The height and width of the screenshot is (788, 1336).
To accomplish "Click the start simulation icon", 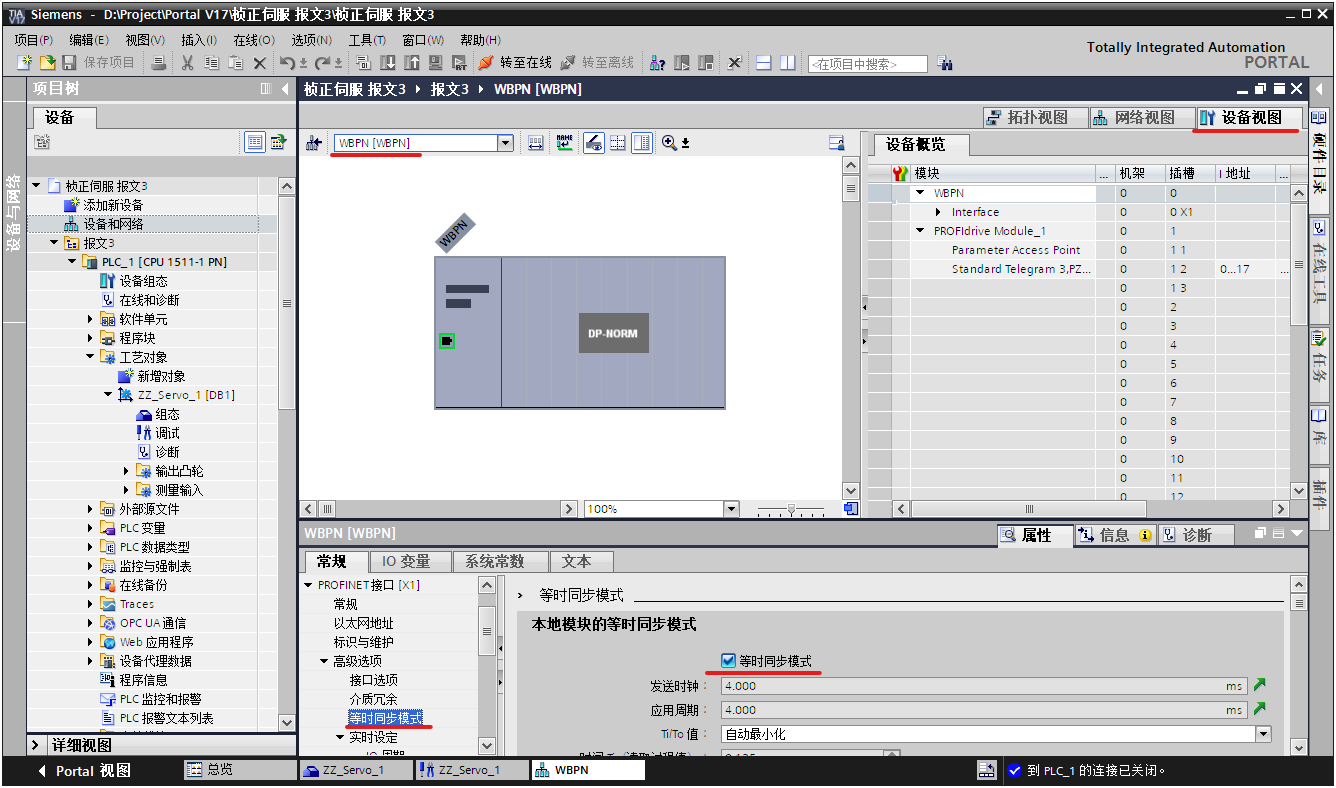I will coord(436,63).
